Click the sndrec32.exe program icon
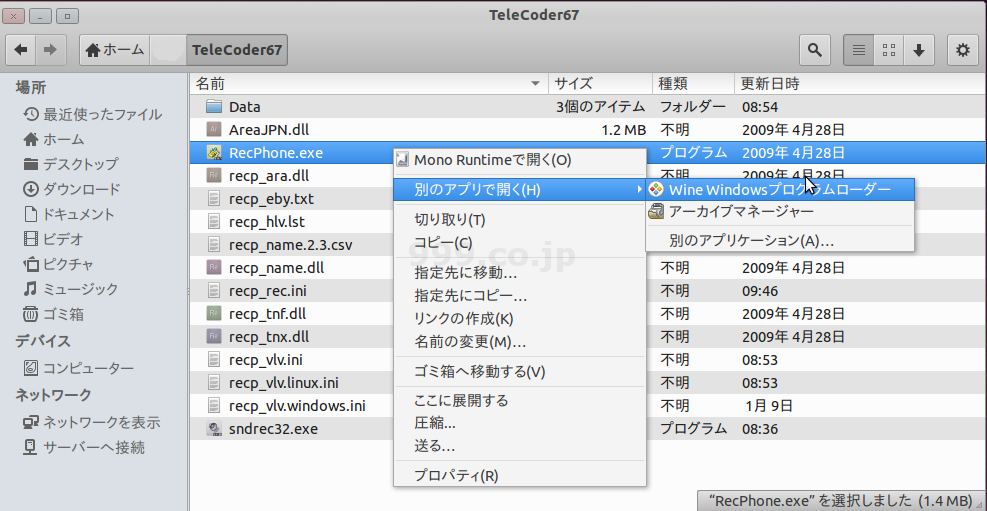Viewport: 987px width, 511px height. (215, 429)
